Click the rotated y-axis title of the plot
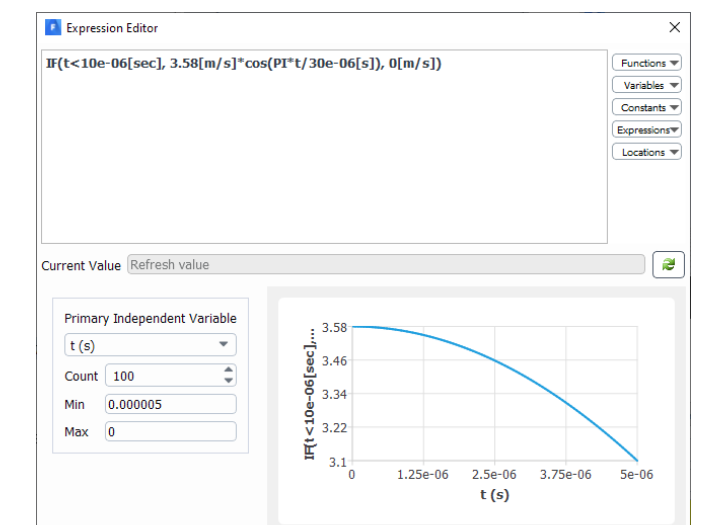 310,394
